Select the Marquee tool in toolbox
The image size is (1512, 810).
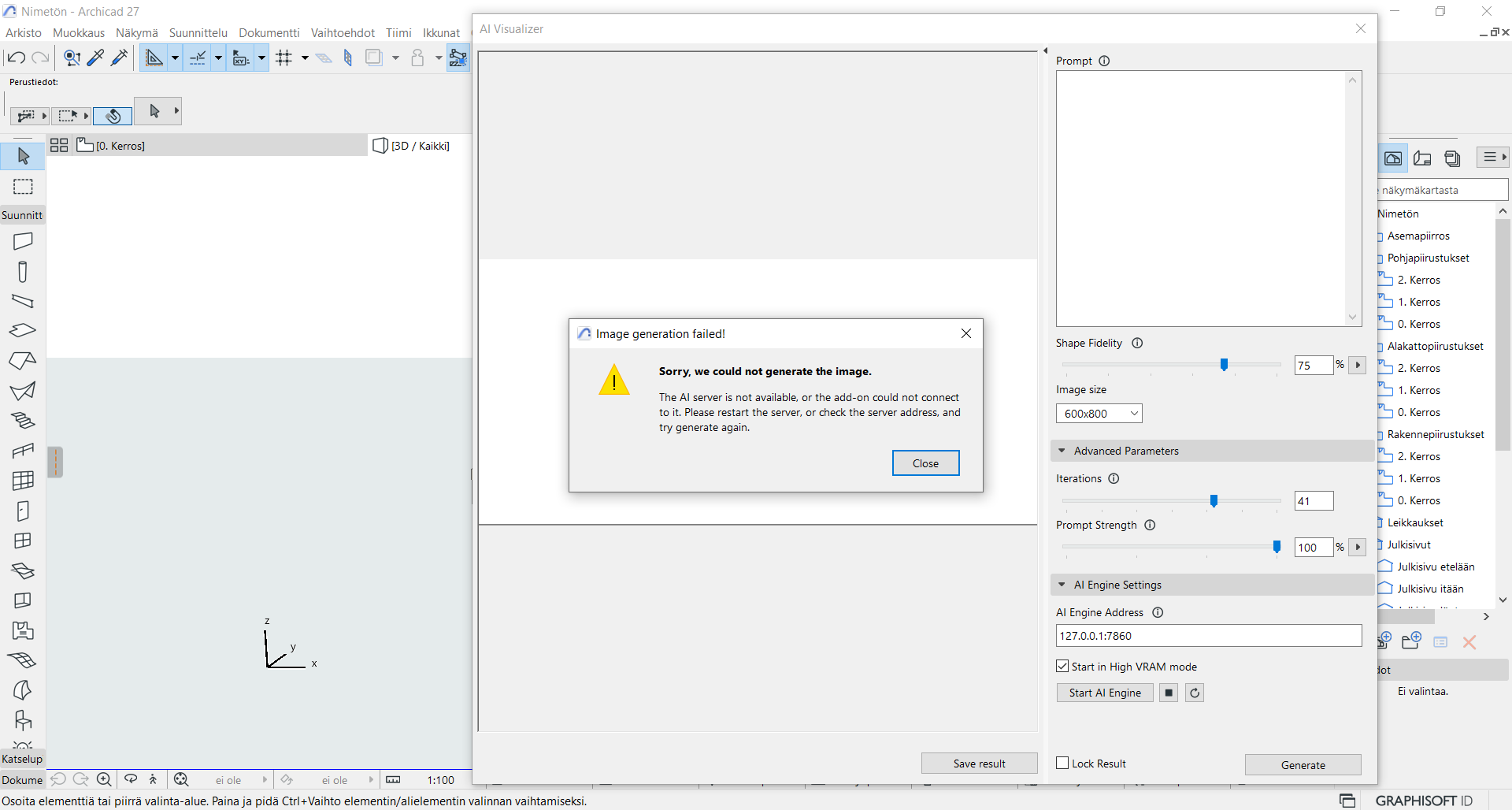pos(23,187)
